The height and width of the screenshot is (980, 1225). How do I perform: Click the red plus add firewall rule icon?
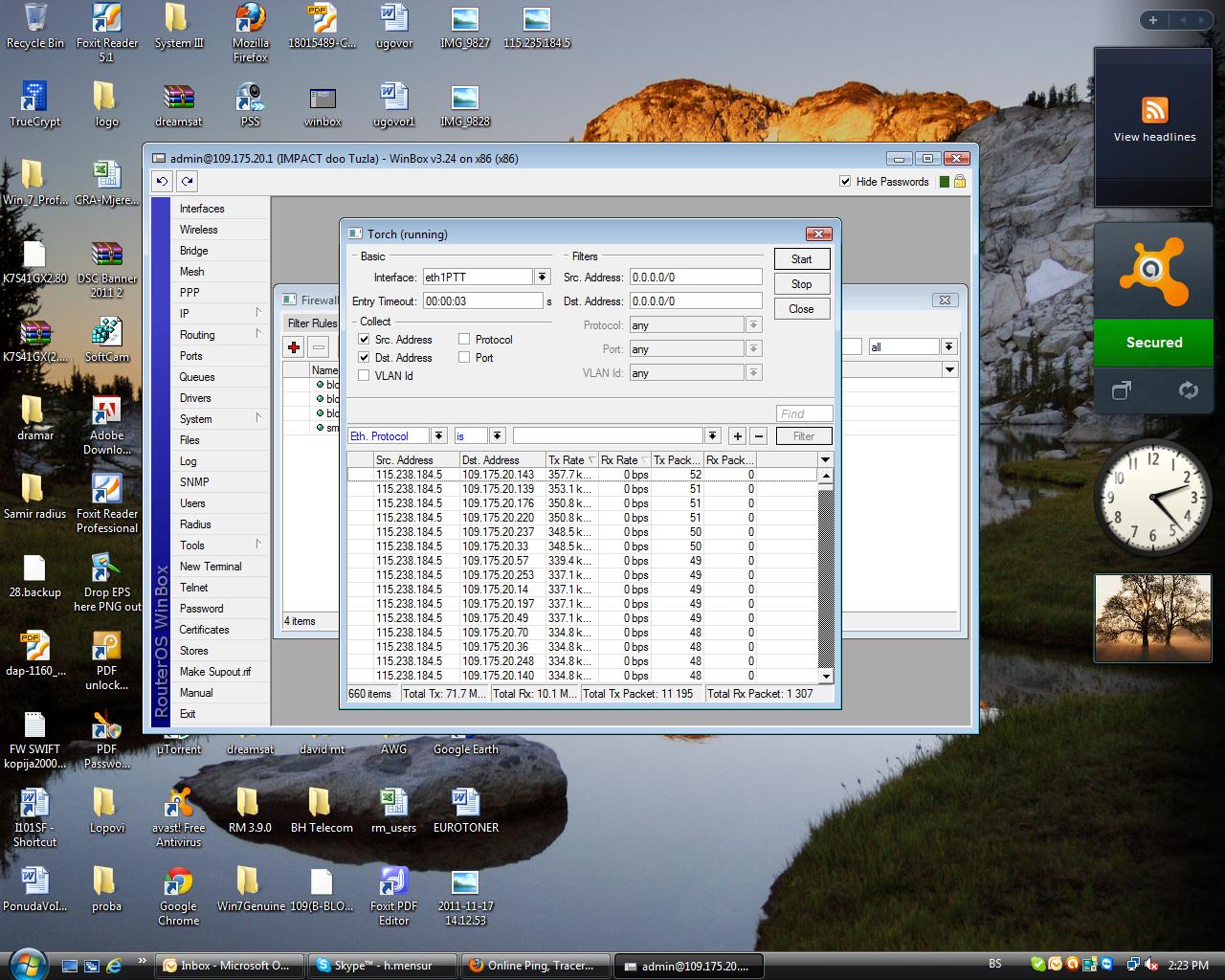point(294,347)
